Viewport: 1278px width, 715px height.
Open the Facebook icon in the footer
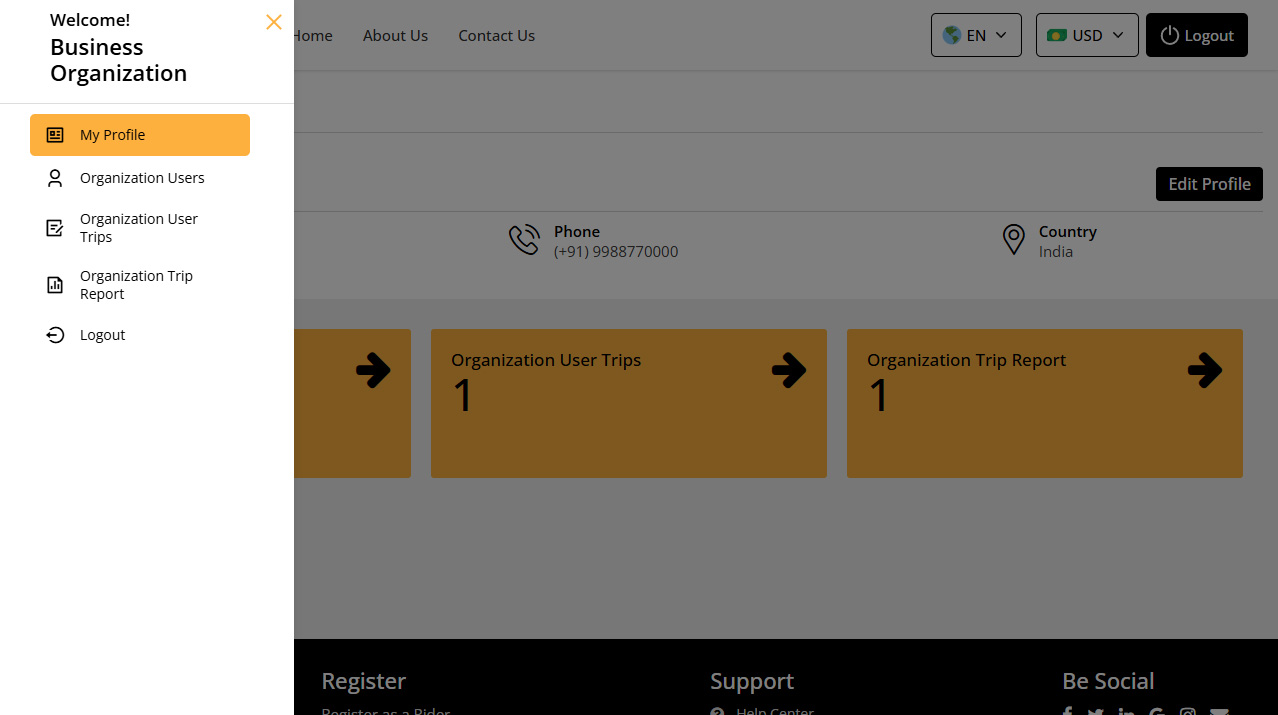[x=1066, y=711]
